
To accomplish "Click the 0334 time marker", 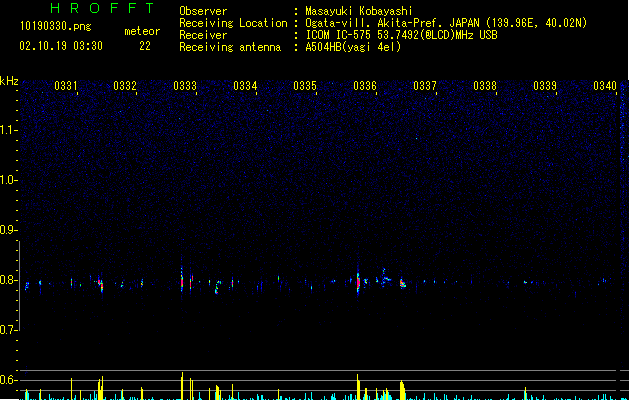I will 245,86.
